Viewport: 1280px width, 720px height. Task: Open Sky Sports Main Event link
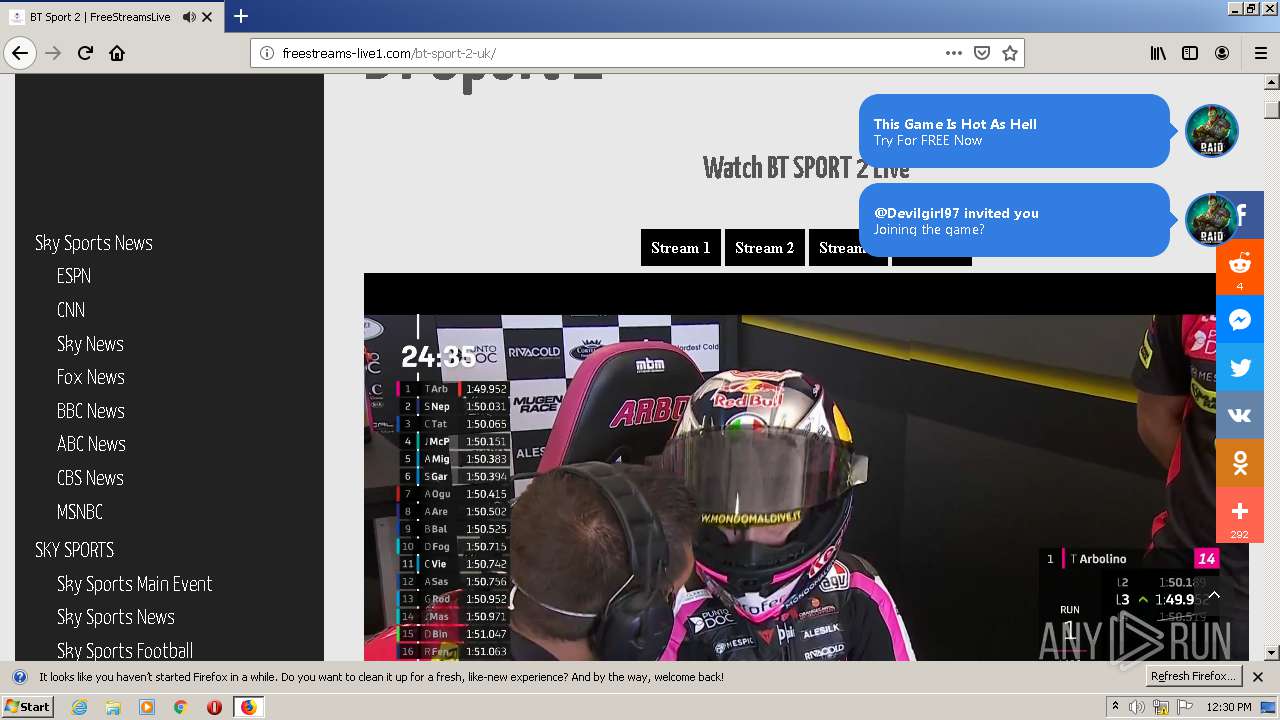[x=135, y=584]
